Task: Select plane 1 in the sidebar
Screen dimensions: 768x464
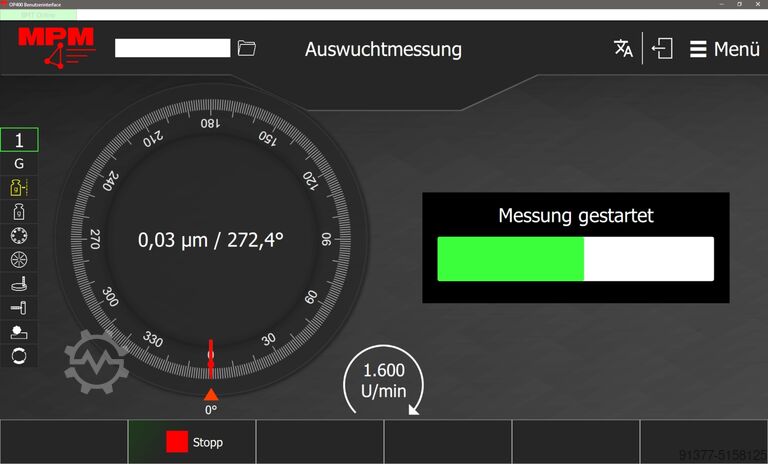Action: click(x=19, y=140)
